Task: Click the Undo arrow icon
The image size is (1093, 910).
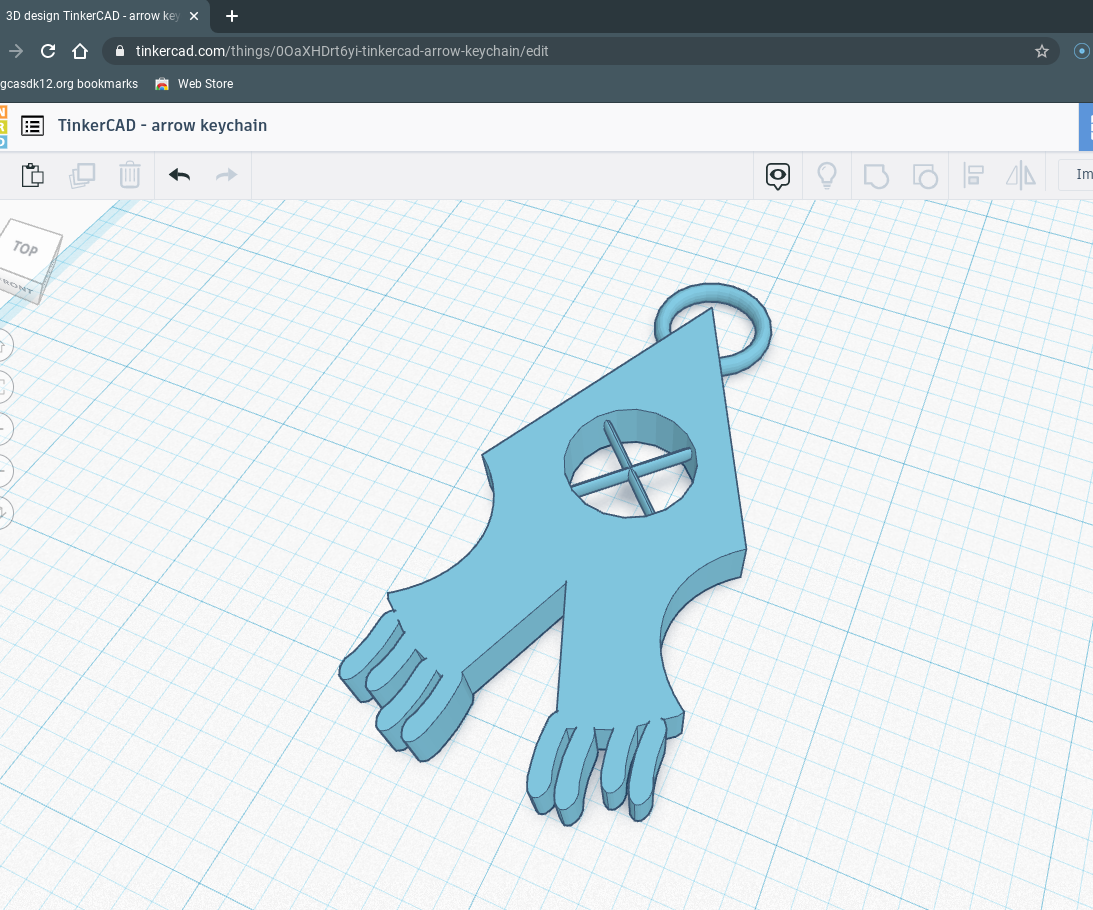Action: click(178, 175)
